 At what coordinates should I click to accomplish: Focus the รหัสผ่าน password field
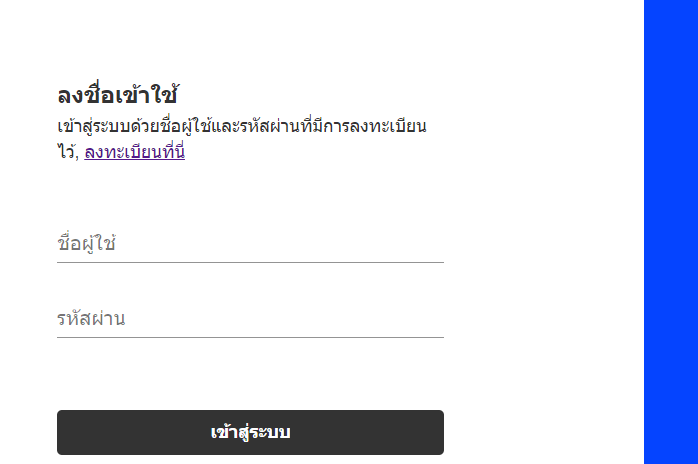250,319
